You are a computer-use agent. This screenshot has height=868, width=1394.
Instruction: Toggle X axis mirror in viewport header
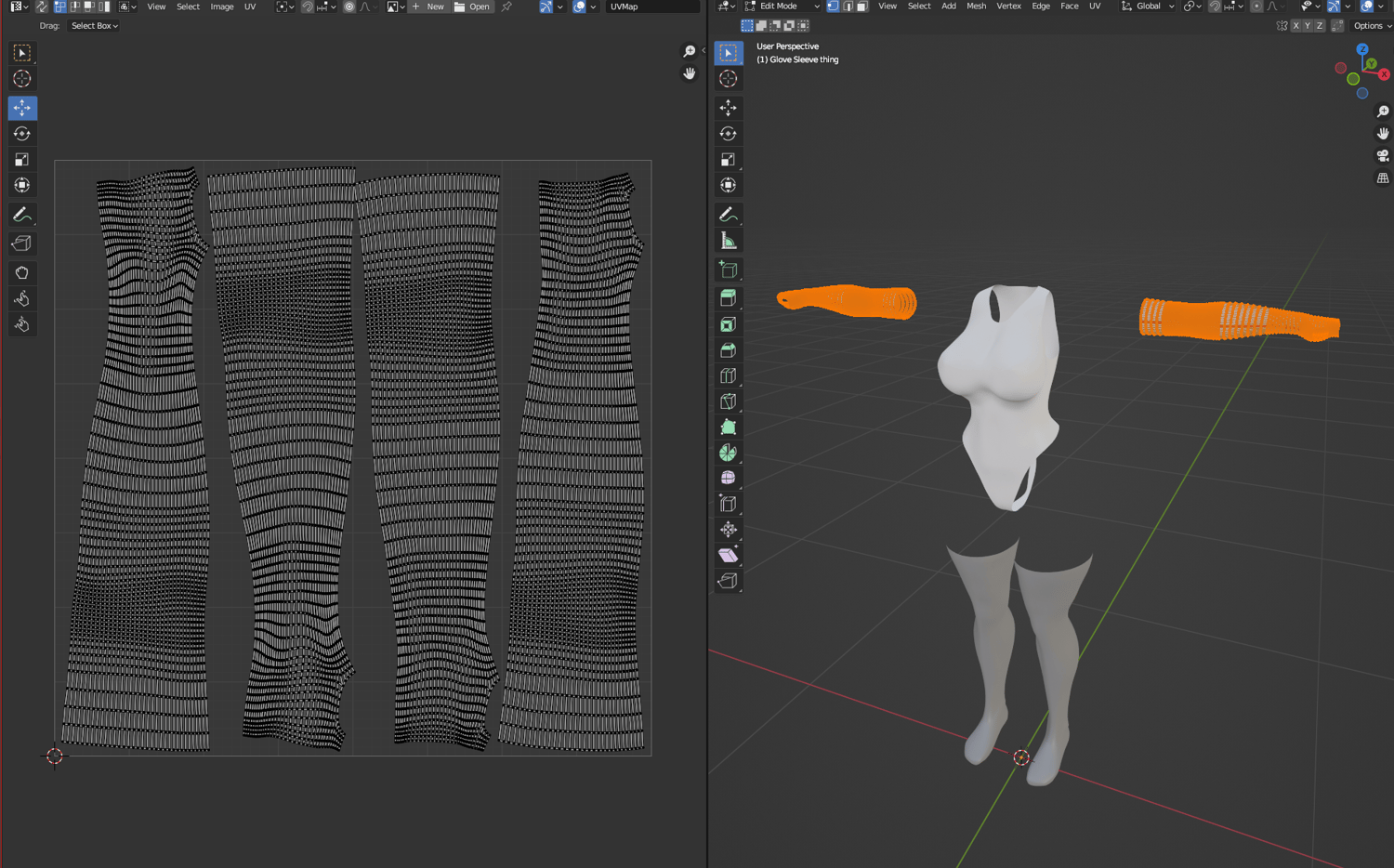point(1295,26)
